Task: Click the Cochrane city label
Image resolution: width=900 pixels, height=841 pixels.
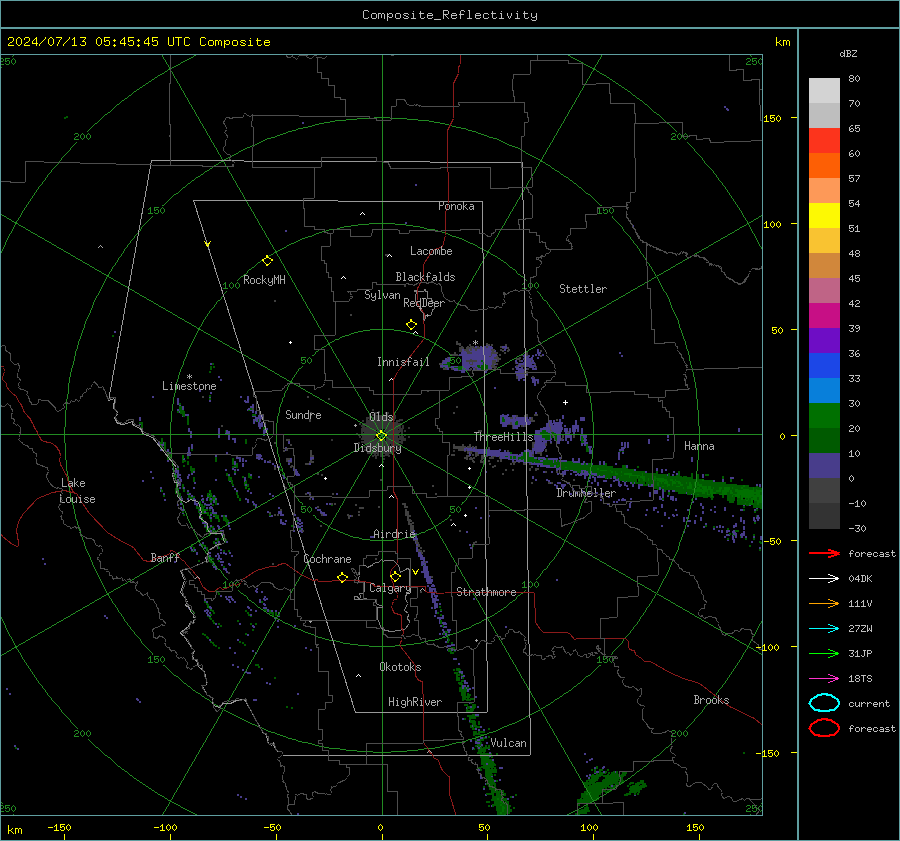Action: coord(327,559)
